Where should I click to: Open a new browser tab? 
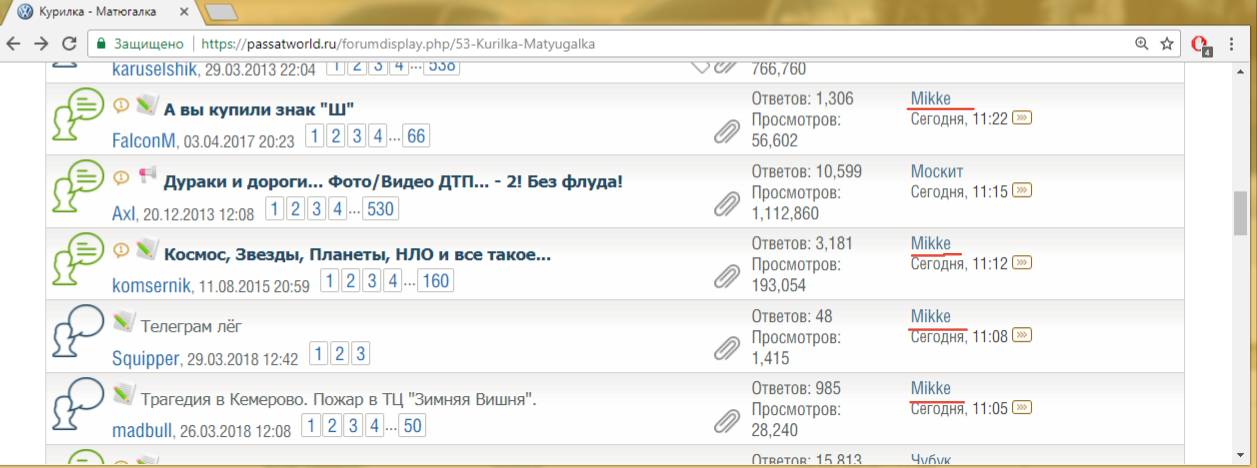click(221, 13)
